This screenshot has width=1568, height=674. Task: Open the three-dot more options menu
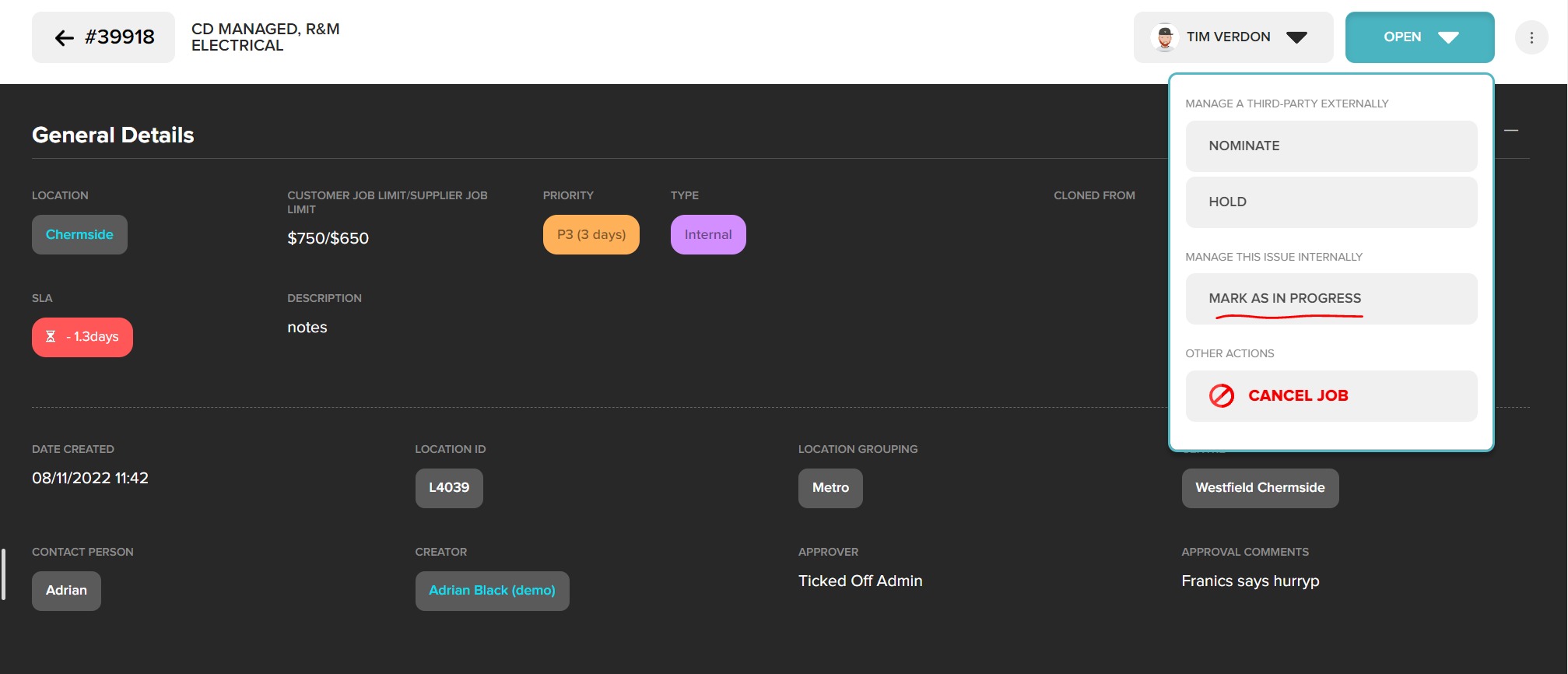pyautogui.click(x=1531, y=37)
